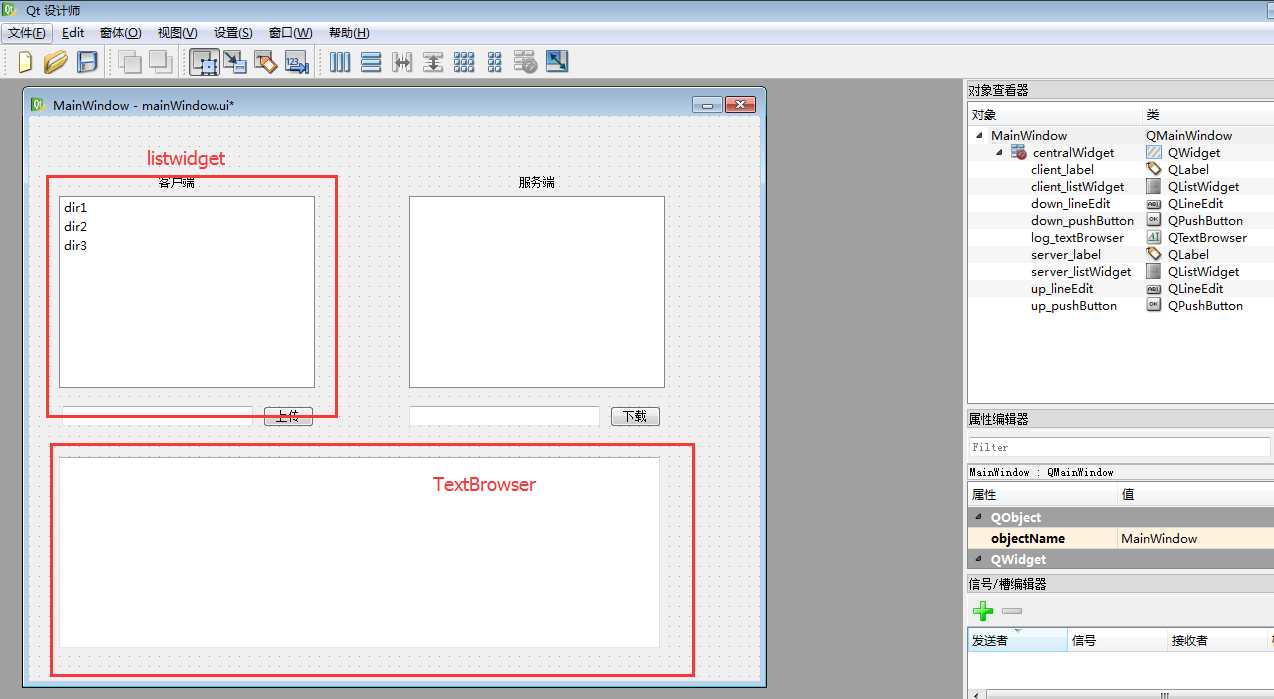Click the QWidget class icon for centralWidget
Screen dimensions: 1274x699
(1154, 153)
